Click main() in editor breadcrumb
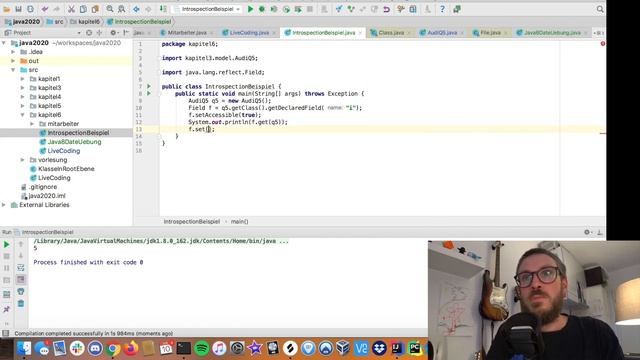 240,222
